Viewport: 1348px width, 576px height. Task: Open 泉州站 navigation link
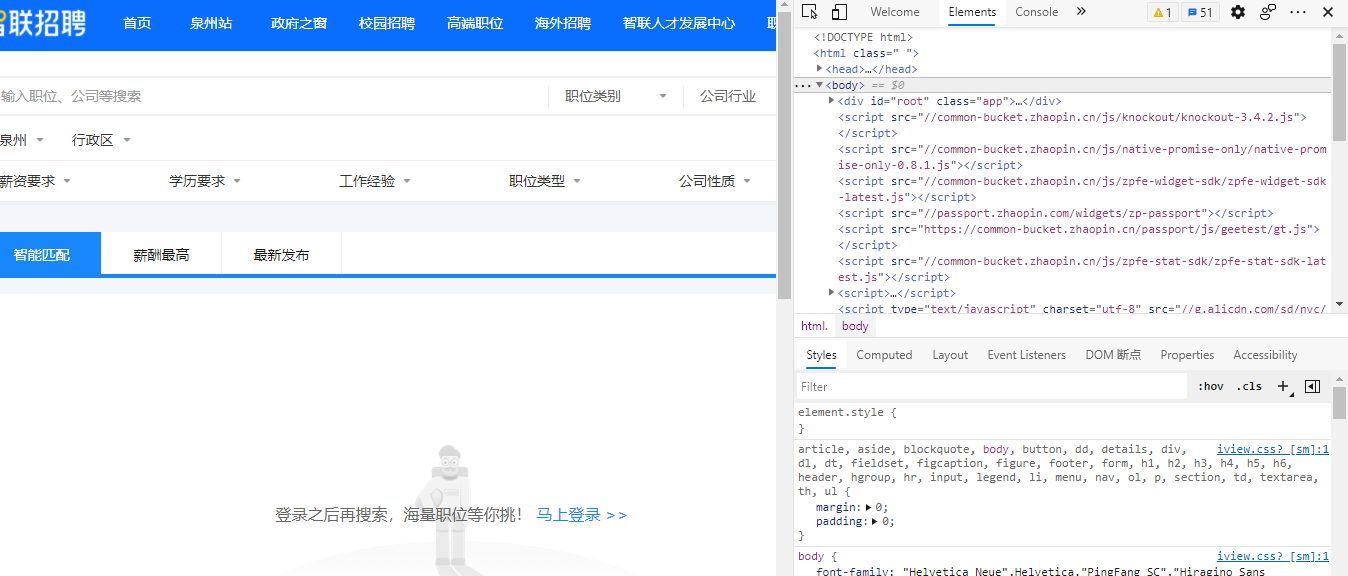click(x=211, y=23)
